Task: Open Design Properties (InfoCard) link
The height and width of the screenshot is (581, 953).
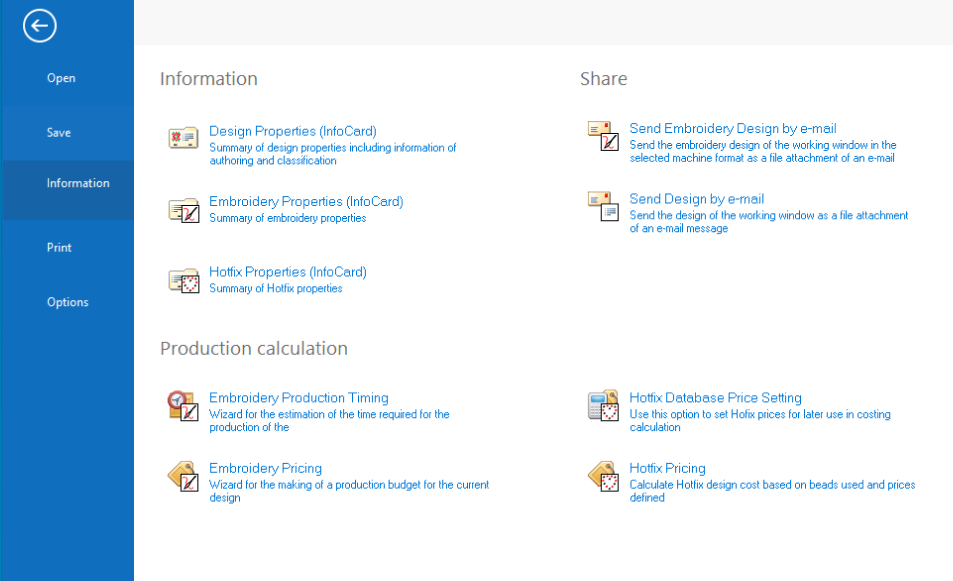Action: [292, 131]
